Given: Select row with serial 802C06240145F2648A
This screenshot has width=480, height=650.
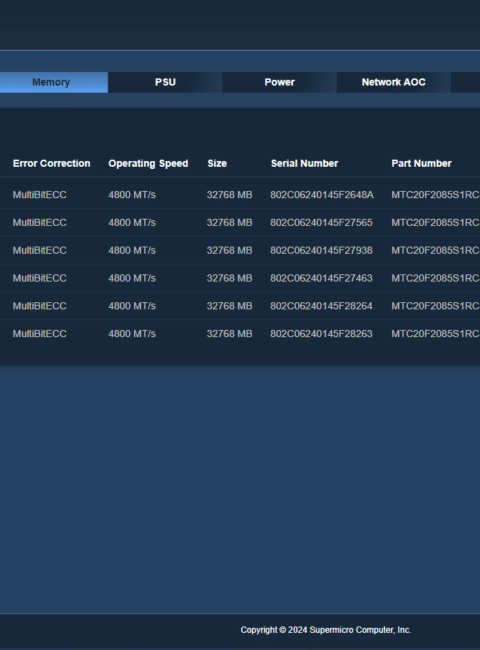Looking at the screenshot, I should [240, 195].
